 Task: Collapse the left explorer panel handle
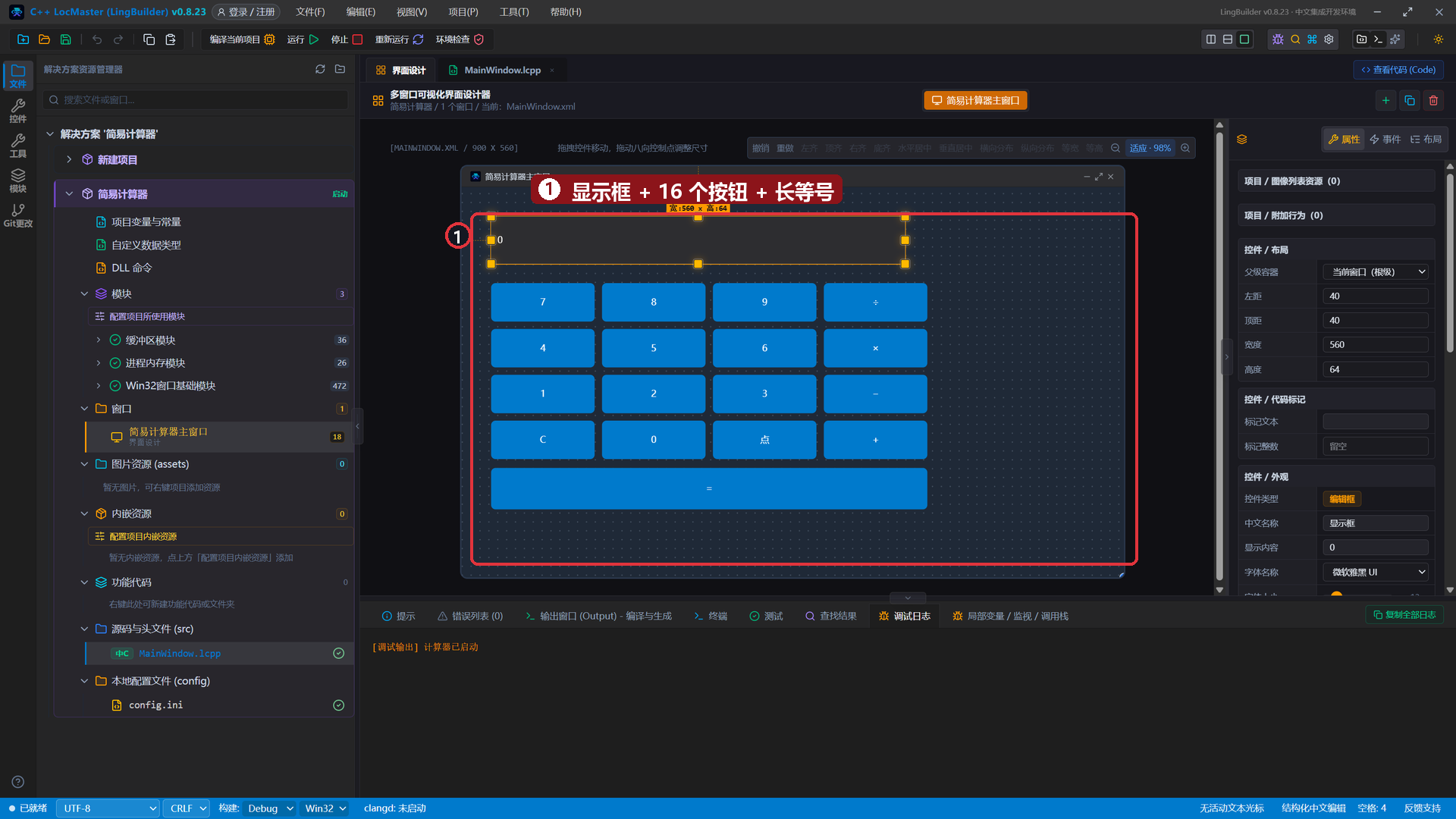[x=358, y=426]
